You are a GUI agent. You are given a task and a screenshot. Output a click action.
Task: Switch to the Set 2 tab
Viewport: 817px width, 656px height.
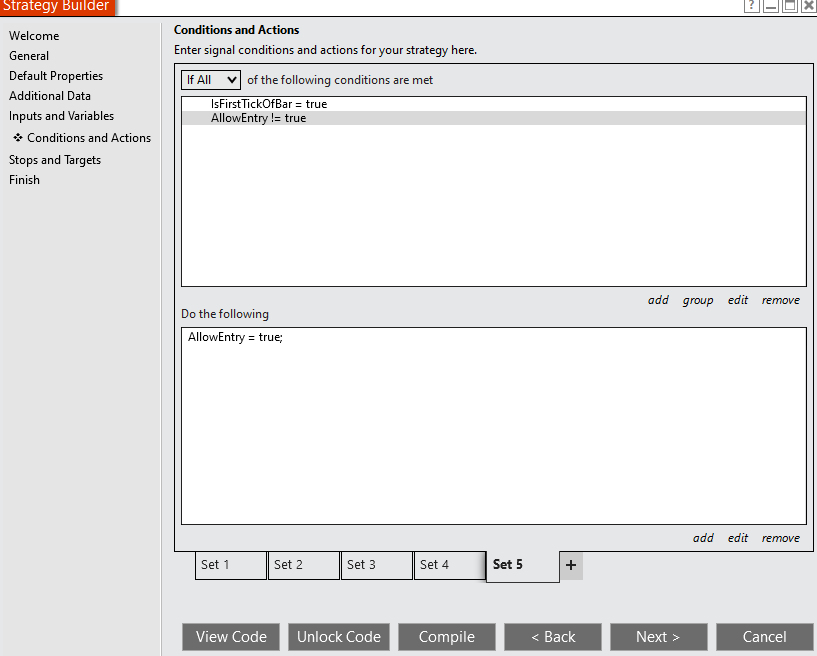click(304, 565)
